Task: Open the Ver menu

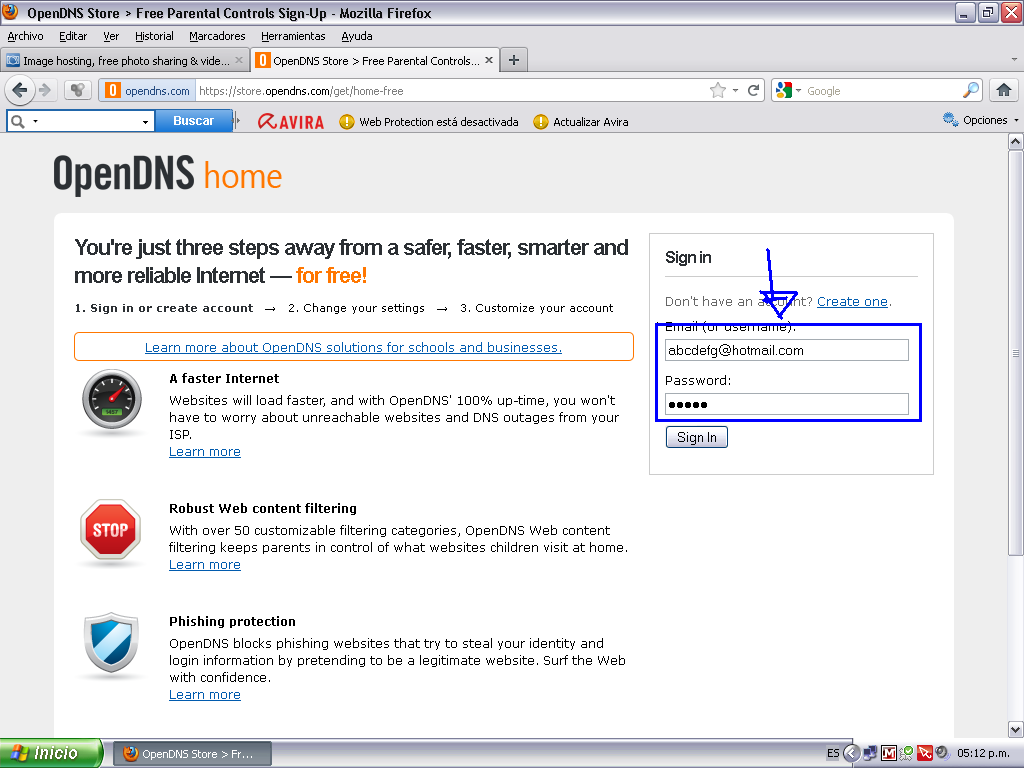Action: (x=111, y=36)
